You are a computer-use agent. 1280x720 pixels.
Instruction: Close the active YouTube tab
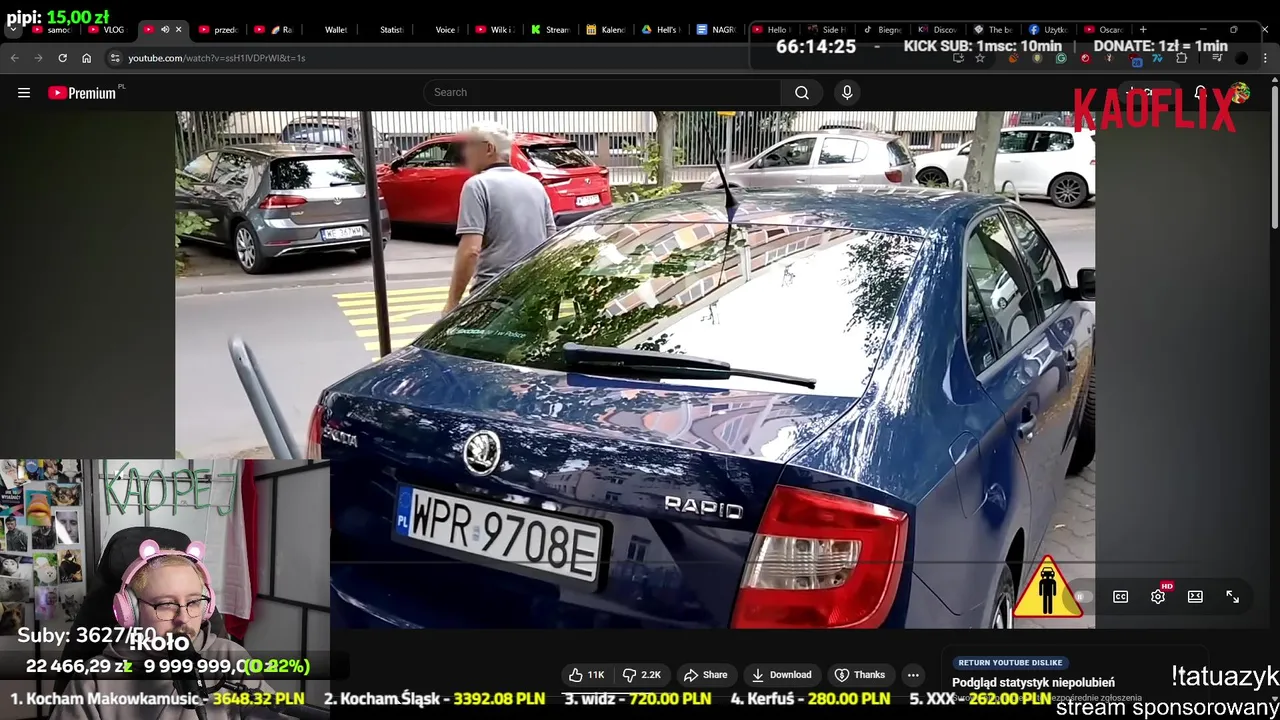[179, 30]
